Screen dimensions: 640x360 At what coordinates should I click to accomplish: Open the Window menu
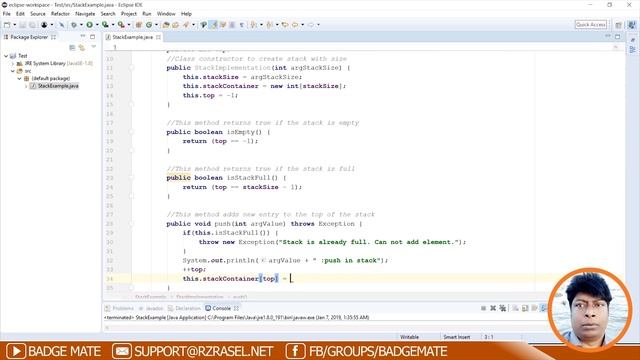[166, 14]
